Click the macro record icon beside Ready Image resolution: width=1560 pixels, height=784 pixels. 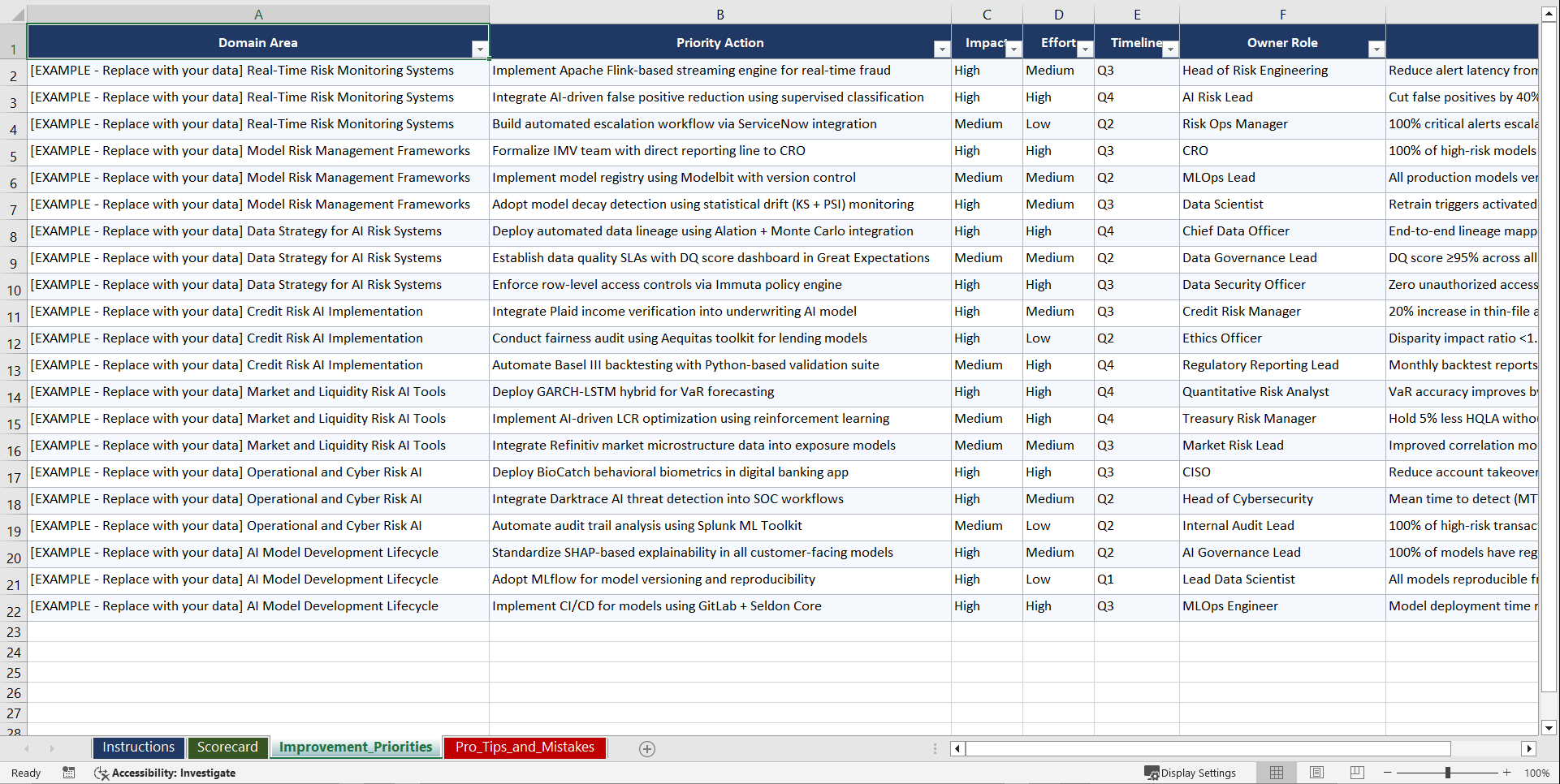(x=69, y=773)
